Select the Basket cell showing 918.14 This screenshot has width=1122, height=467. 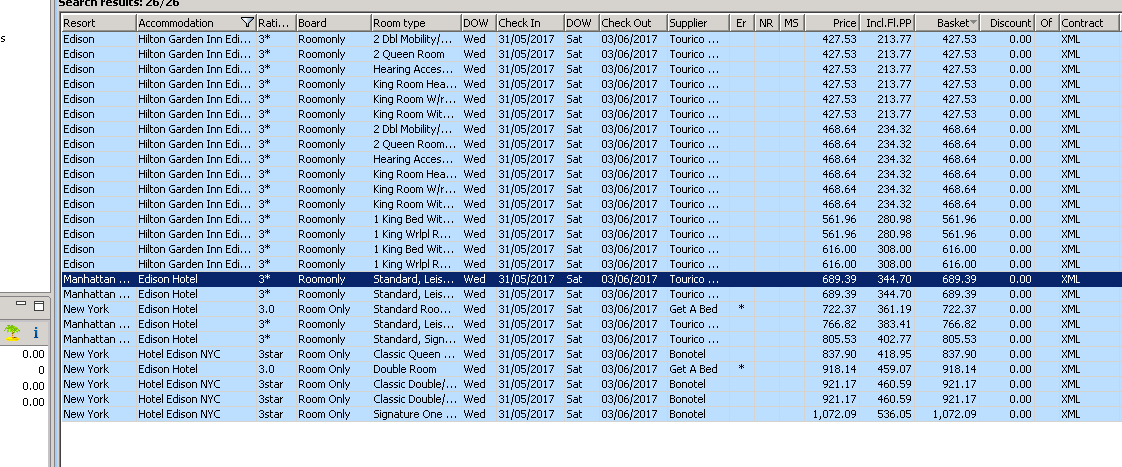947,369
